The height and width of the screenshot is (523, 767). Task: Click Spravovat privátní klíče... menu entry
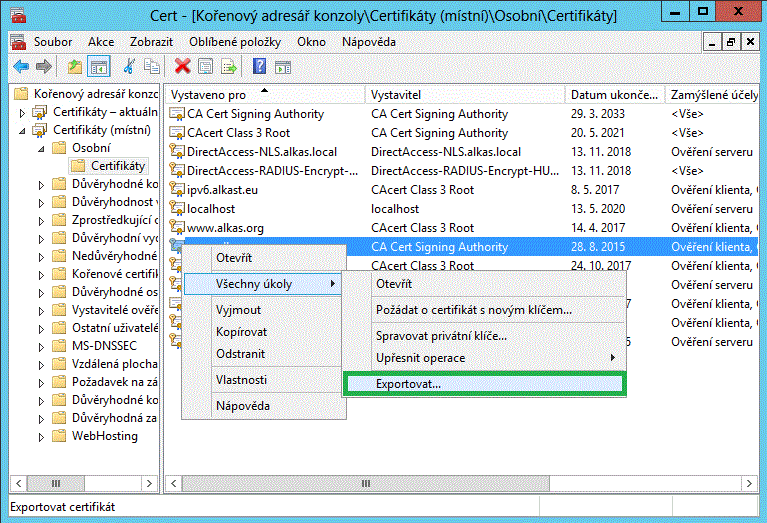441,336
